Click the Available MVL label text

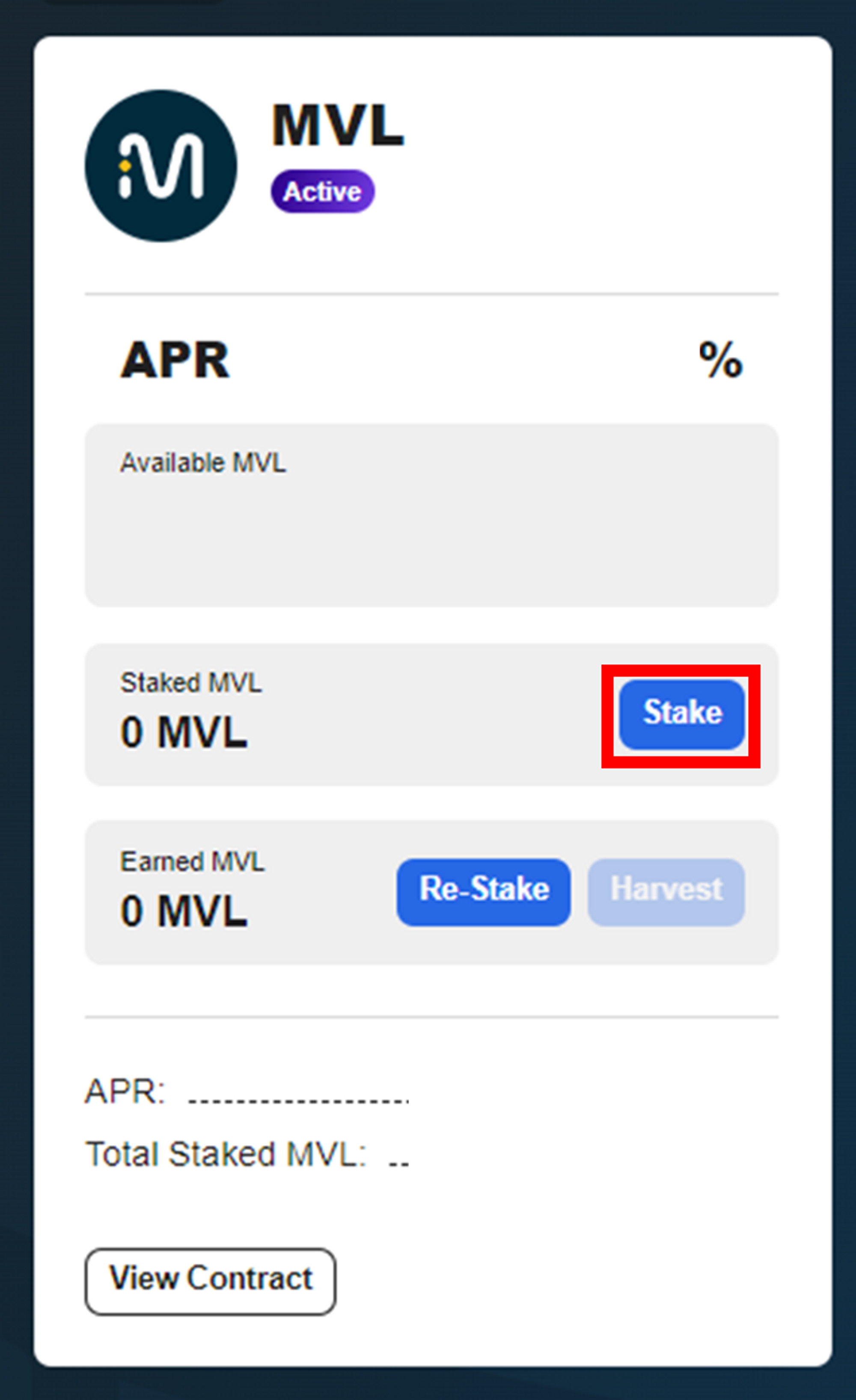click(x=202, y=463)
